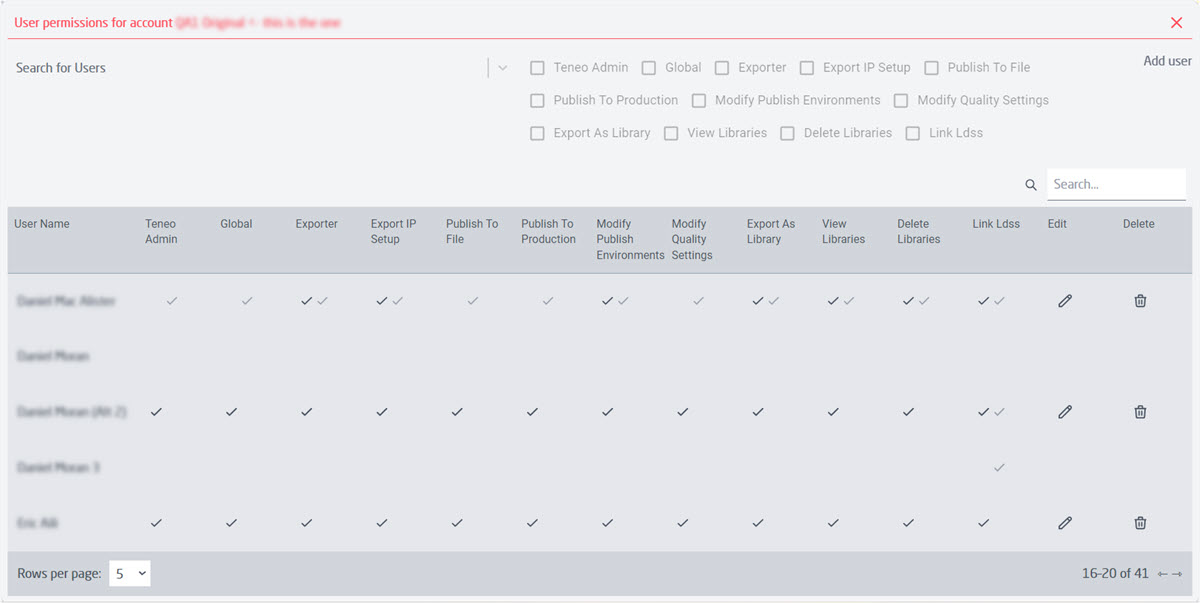Click the trash icon in the last user row
The image size is (1200, 603).
1140,523
